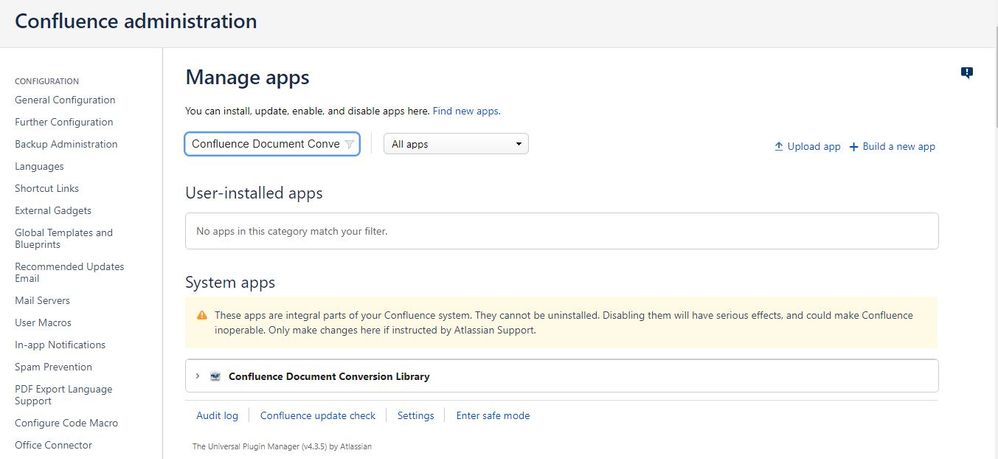
Task: Click the Confluence Document Conversion Library name
Action: (329, 376)
